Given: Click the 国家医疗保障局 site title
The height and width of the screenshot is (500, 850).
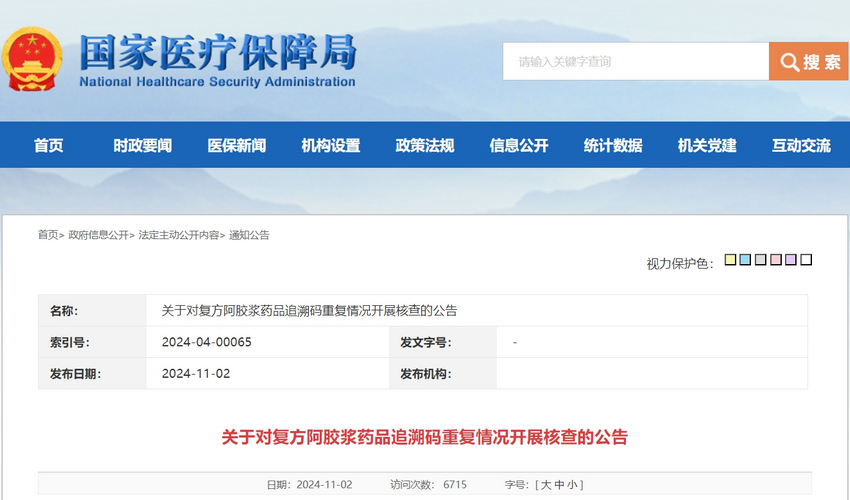Looking at the screenshot, I should 218,53.
